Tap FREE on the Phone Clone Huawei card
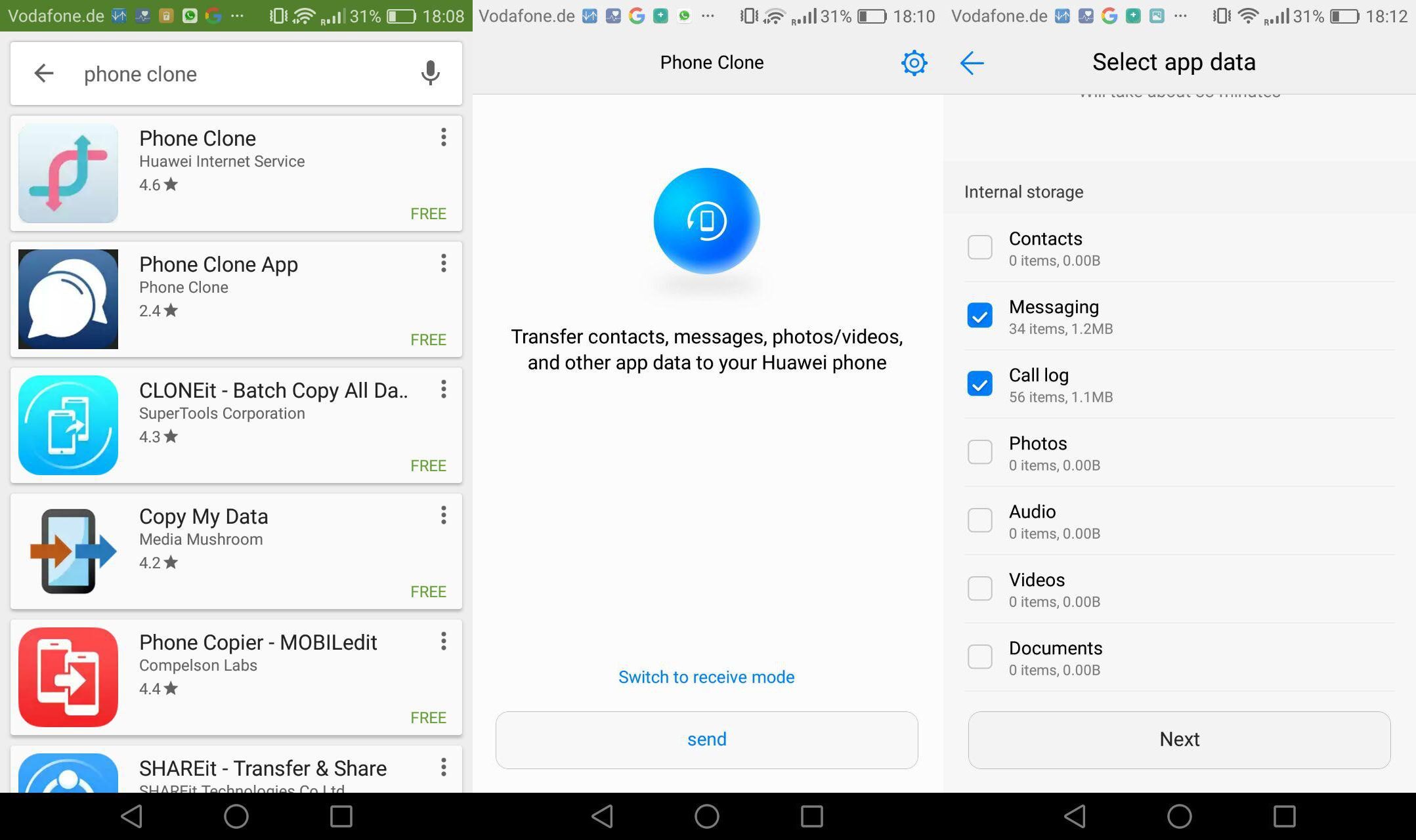This screenshot has width=1416, height=840. click(428, 214)
